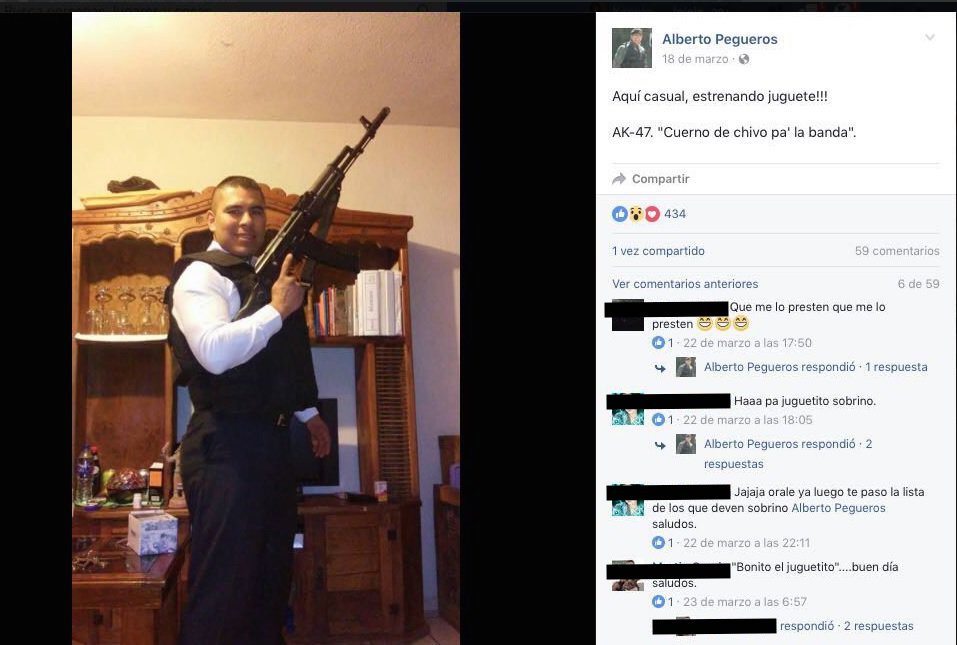Click the Compartir share arrow icon
Viewport: 957px width, 645px height.
[x=619, y=179]
